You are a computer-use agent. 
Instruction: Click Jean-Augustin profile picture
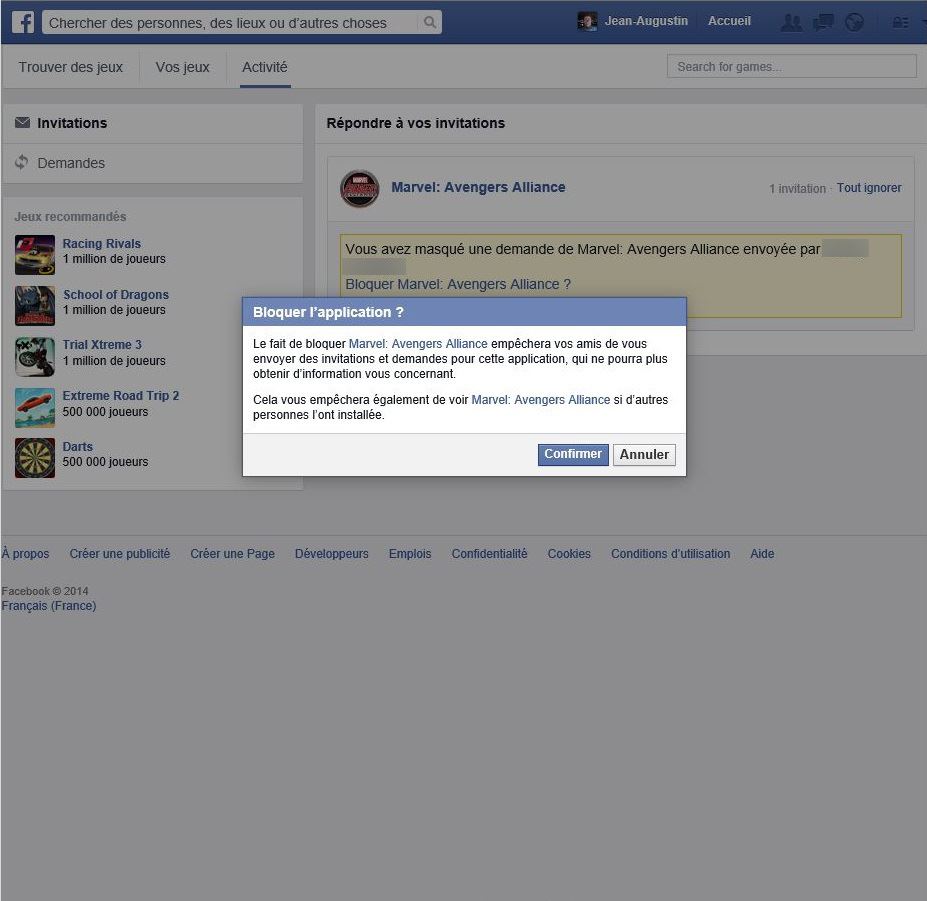(586, 21)
